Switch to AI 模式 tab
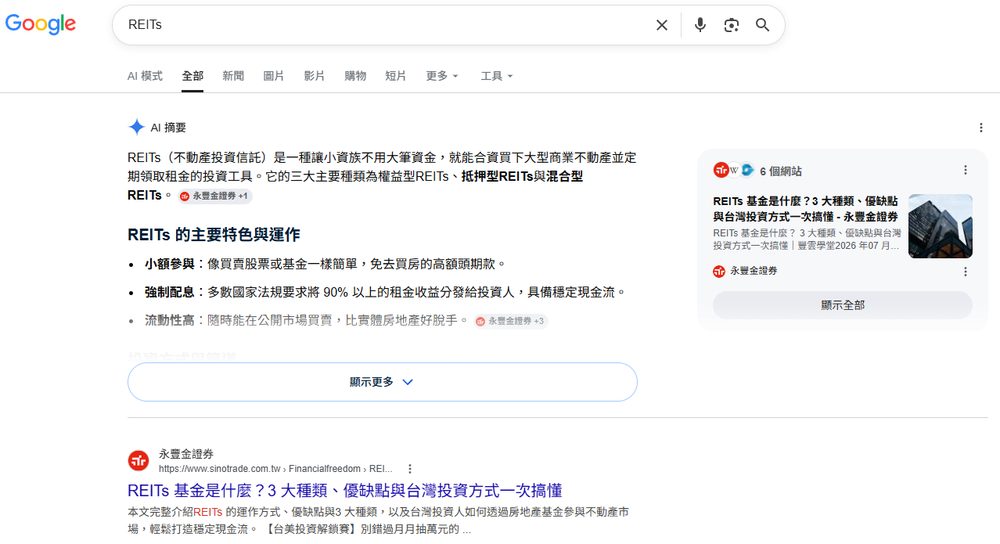The image size is (1000, 544). click(145, 76)
